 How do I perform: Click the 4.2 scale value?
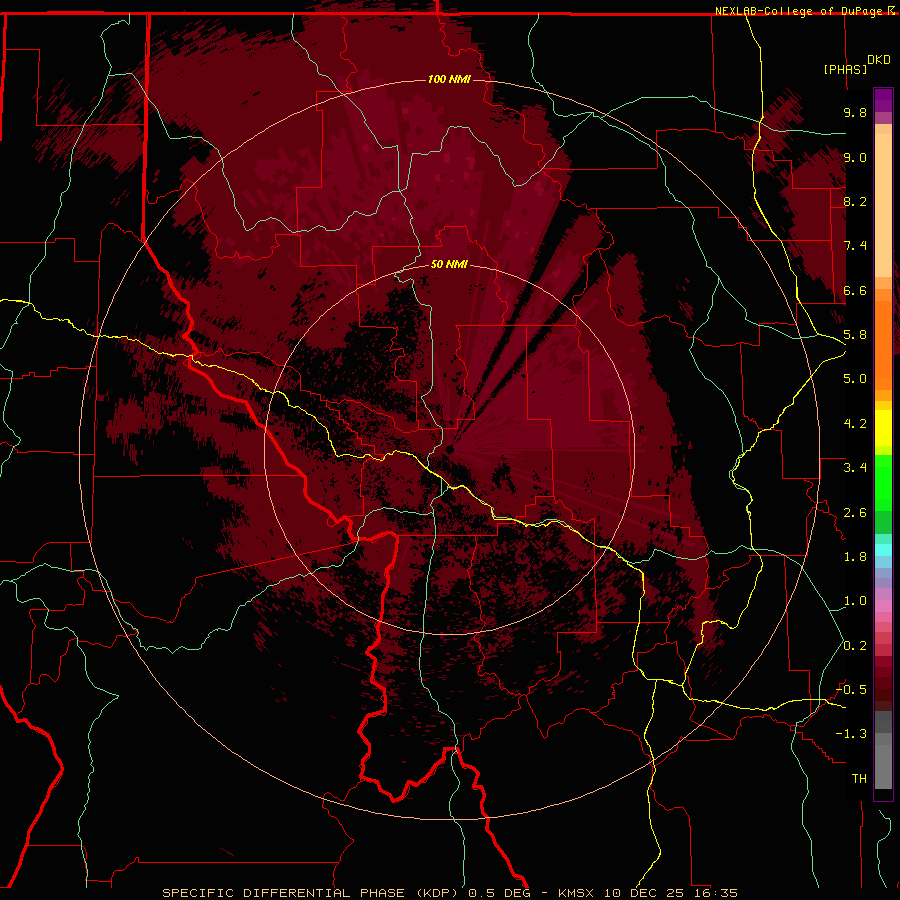pyautogui.click(x=855, y=424)
